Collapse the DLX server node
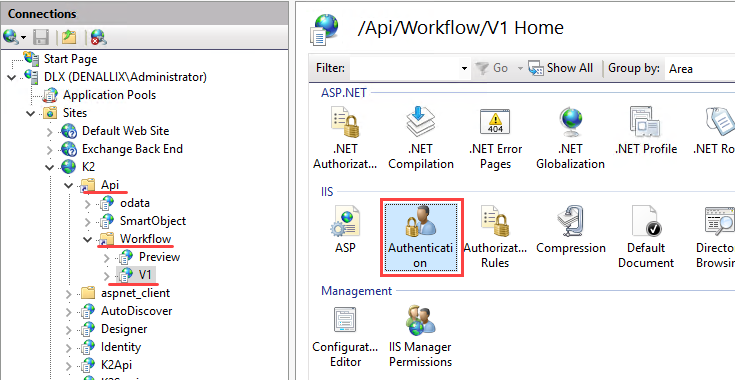This screenshot has height=380, width=735. (x=12, y=77)
